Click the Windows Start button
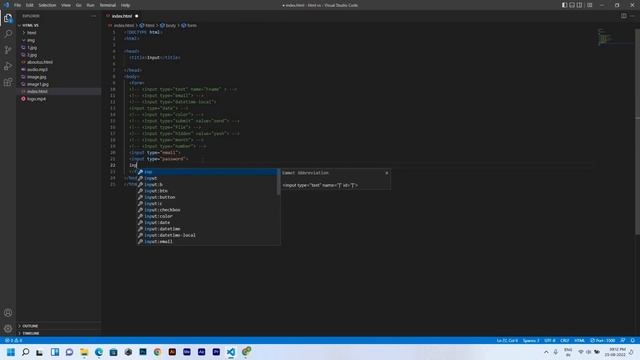Screen dimensions: 640x360 coord(11,352)
